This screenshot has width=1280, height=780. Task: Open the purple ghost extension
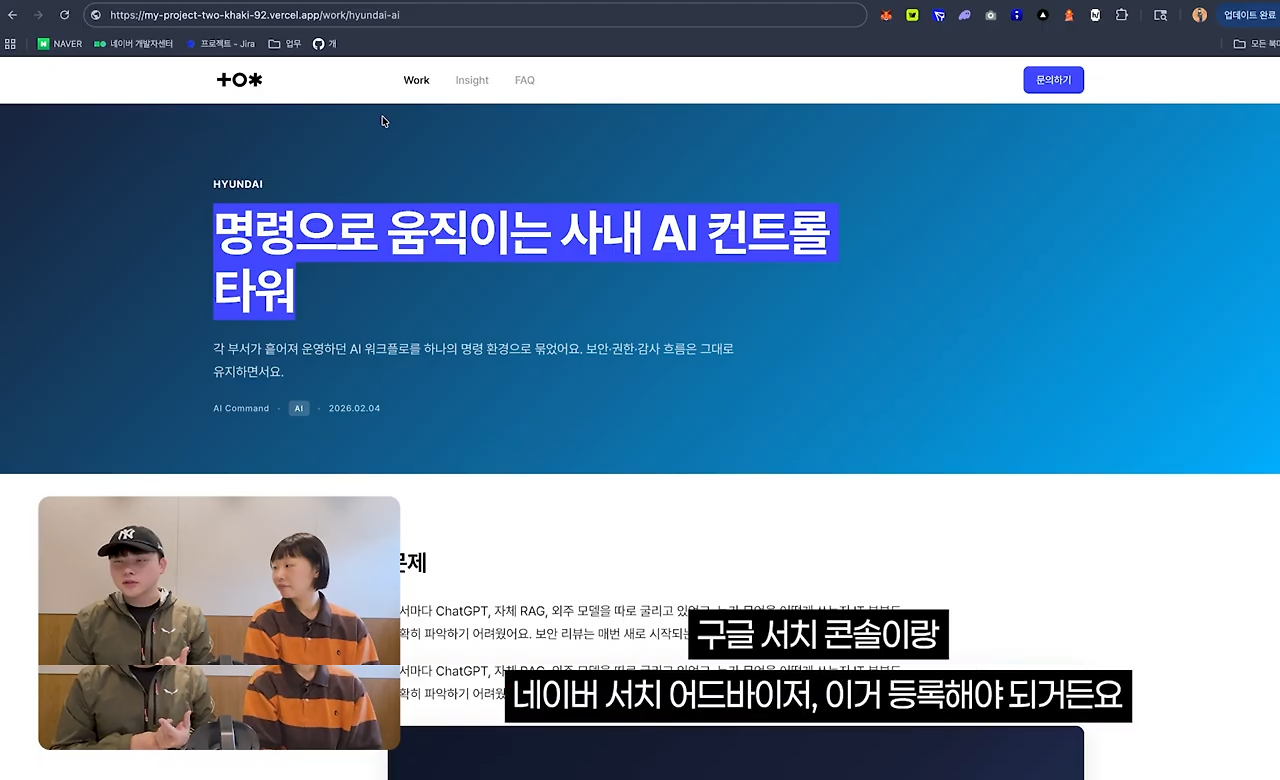pyautogui.click(x=964, y=15)
